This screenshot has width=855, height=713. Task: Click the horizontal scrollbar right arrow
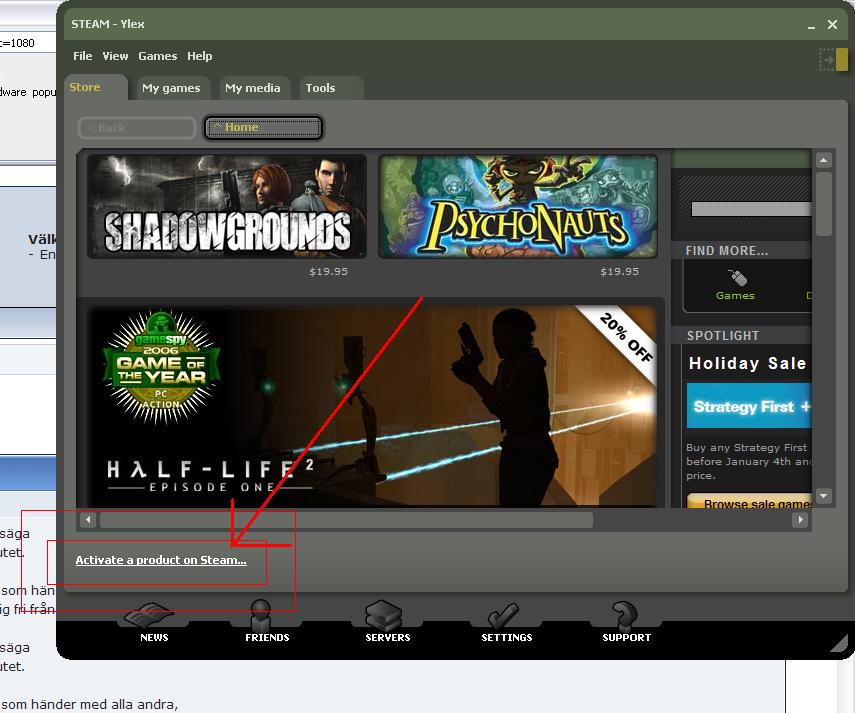pos(800,519)
